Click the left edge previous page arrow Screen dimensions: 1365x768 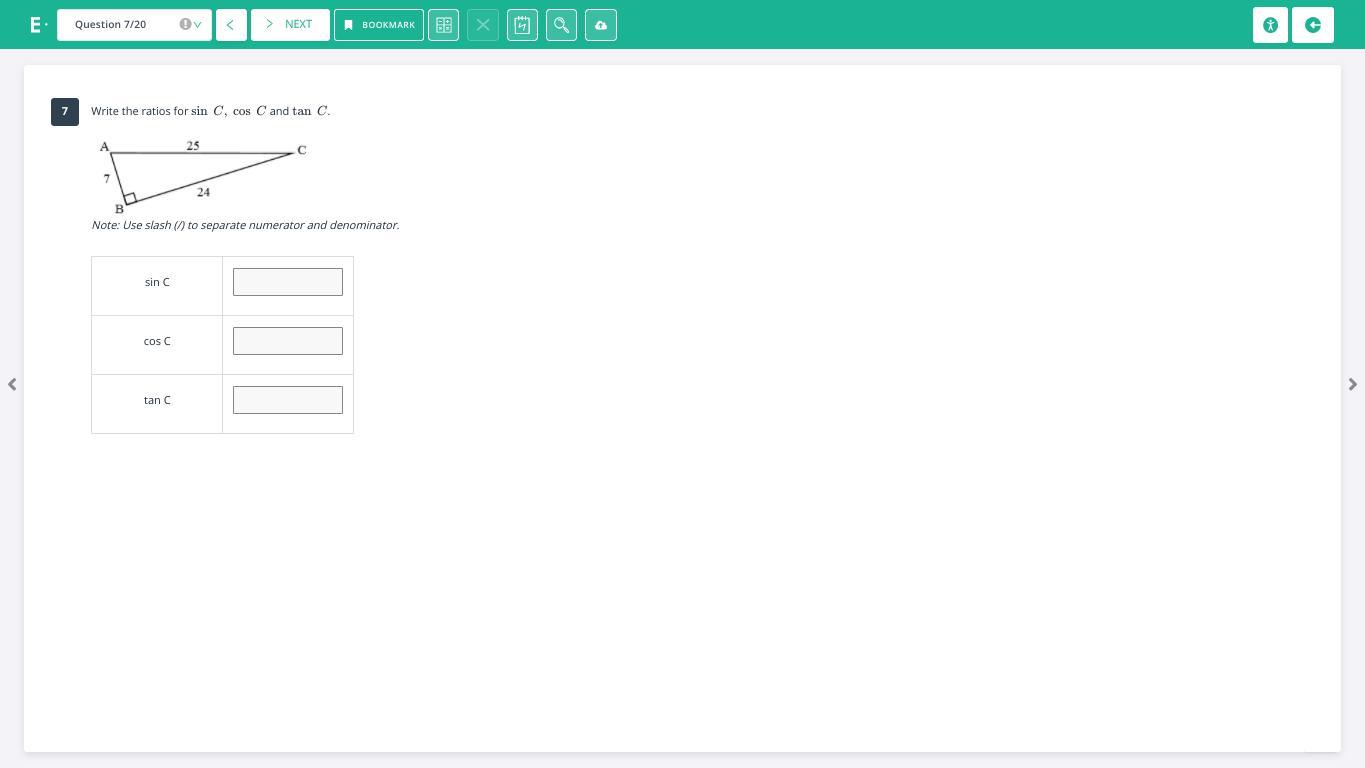(12, 384)
